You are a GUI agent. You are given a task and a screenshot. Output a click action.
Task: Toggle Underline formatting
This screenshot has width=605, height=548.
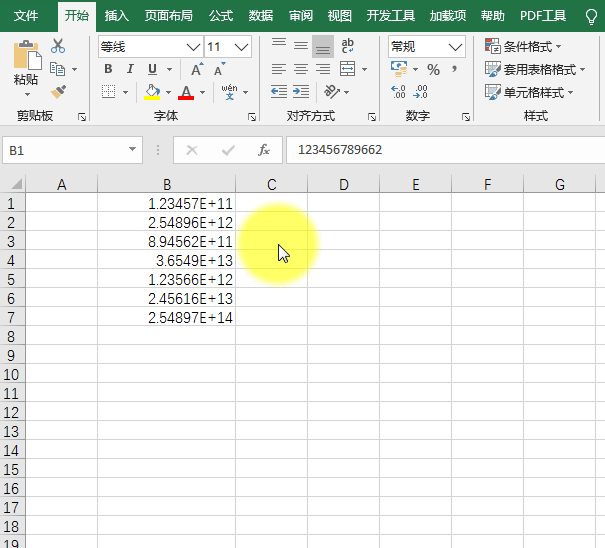[x=152, y=69]
